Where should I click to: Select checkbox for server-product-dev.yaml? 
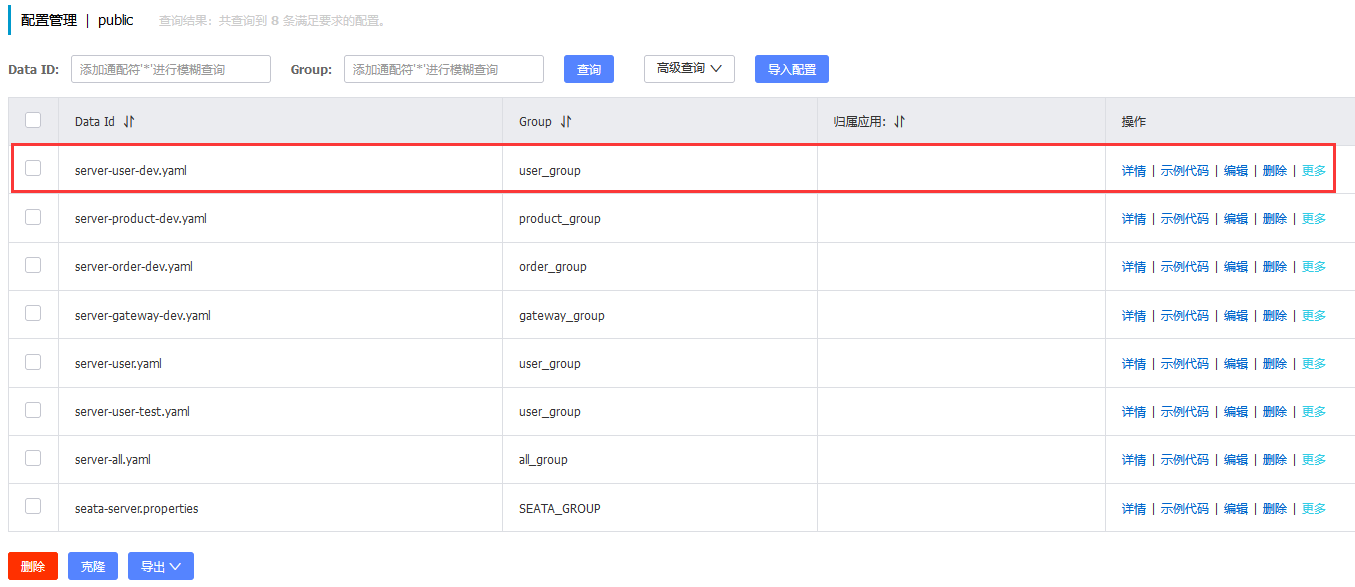click(33, 217)
